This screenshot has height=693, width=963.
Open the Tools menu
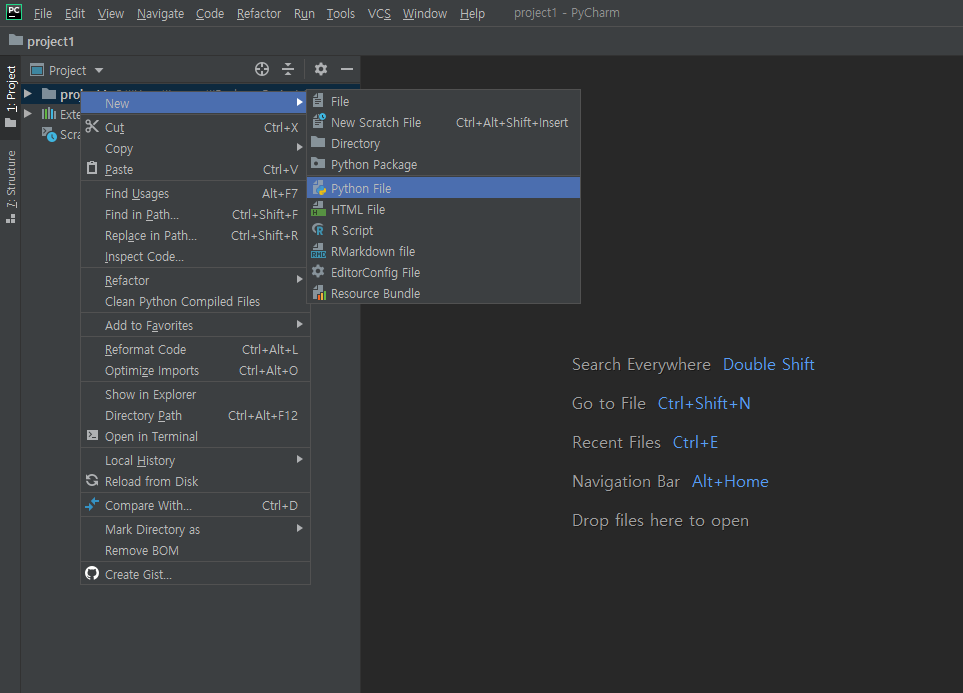[340, 13]
